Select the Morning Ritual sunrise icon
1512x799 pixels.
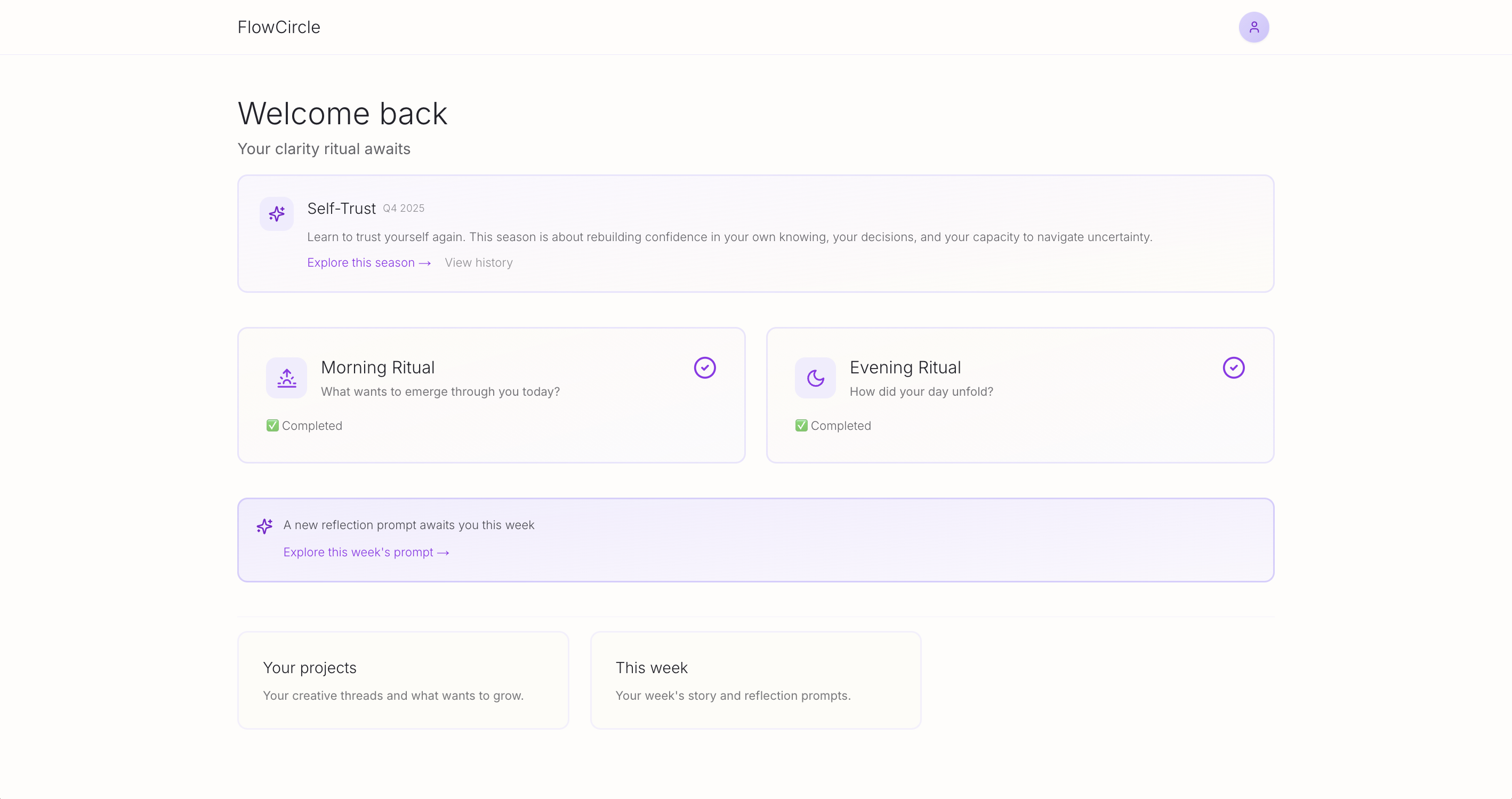click(x=286, y=378)
